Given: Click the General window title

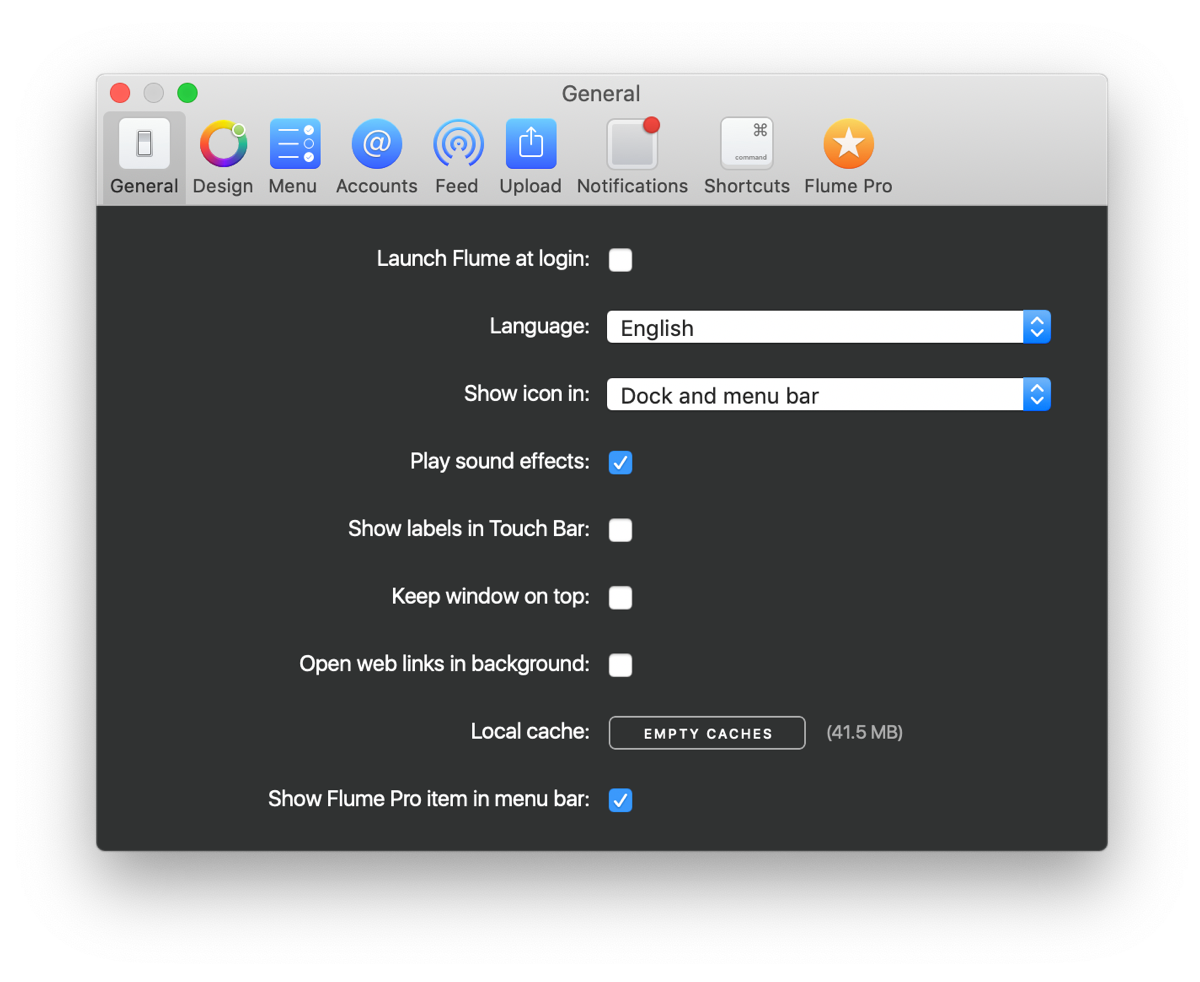Looking at the screenshot, I should click(601, 94).
